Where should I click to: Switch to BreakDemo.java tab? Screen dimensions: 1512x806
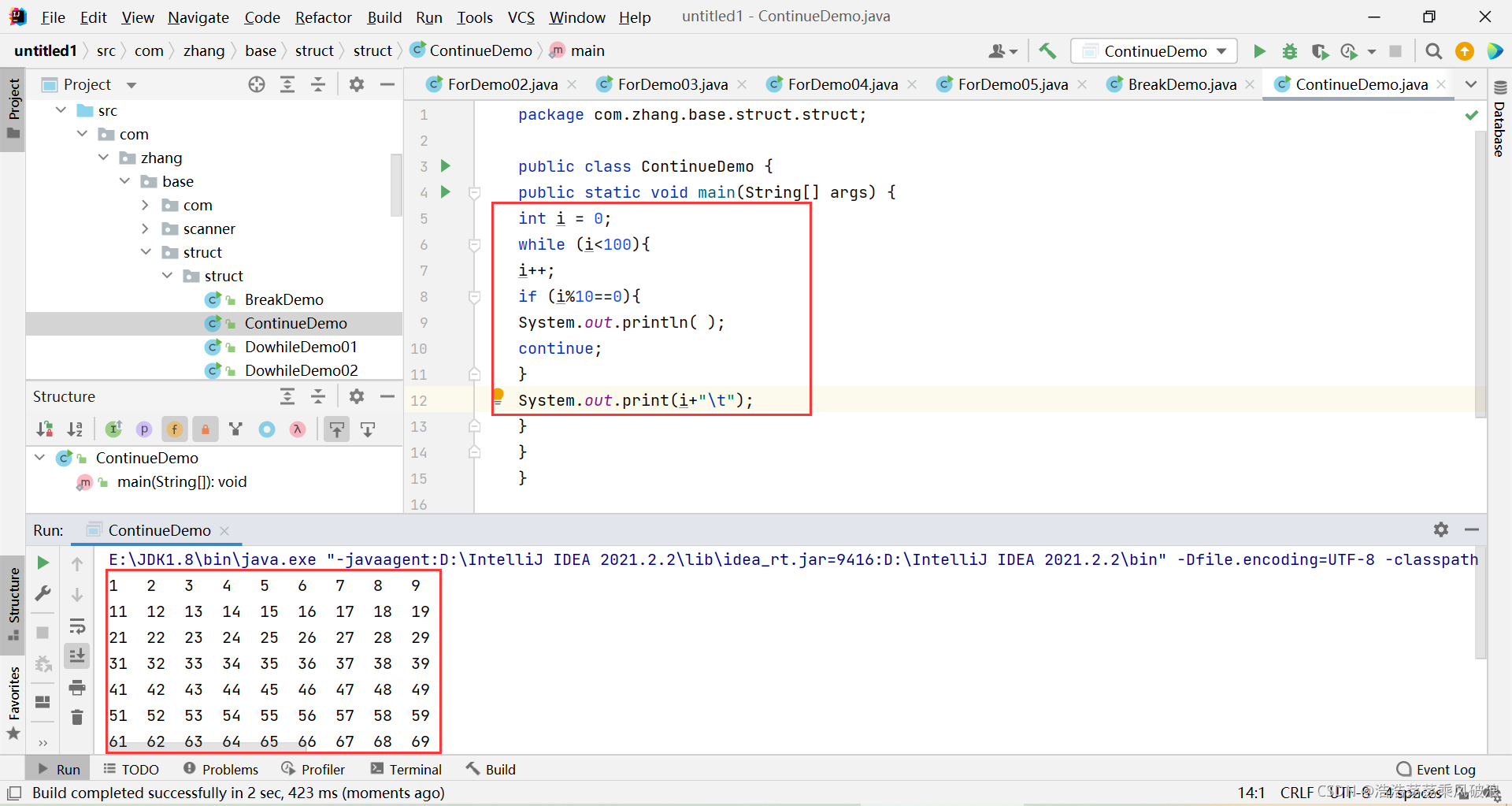[1182, 84]
